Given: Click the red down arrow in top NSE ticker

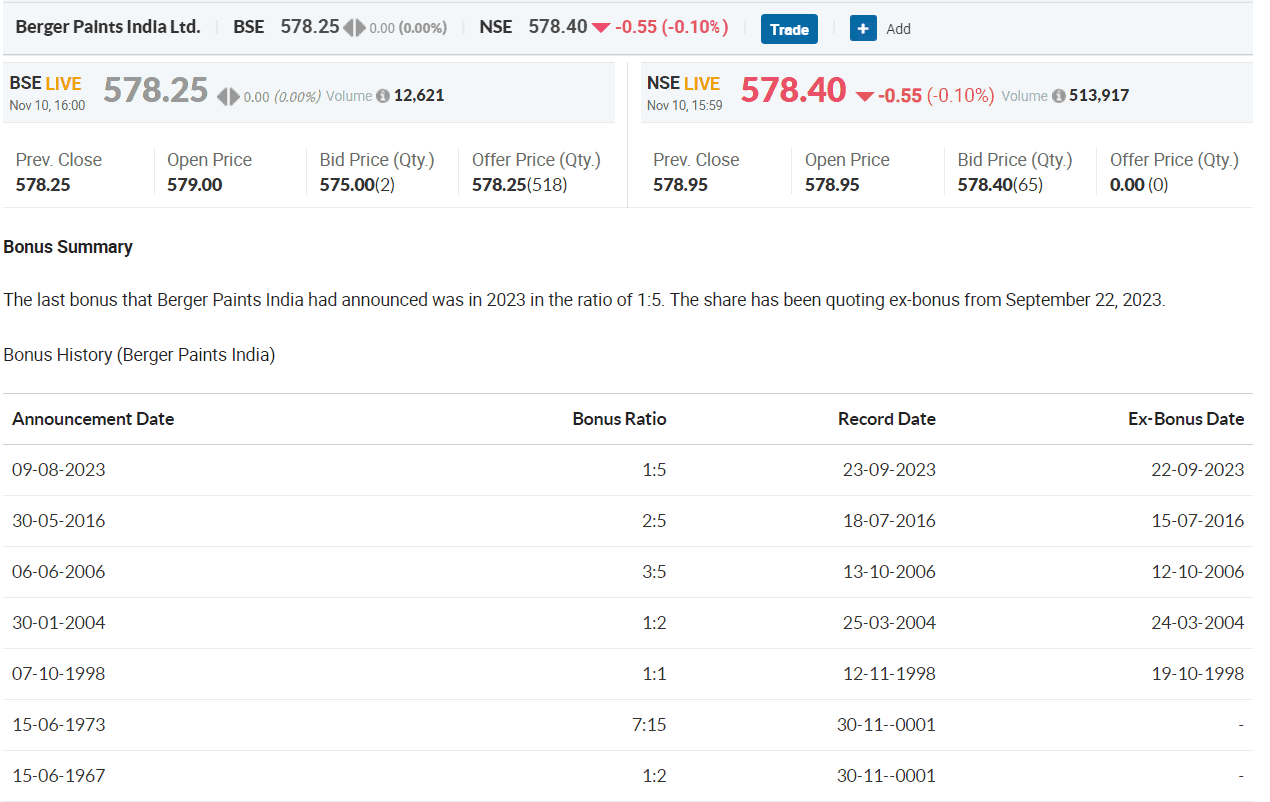Looking at the screenshot, I should 600,28.
